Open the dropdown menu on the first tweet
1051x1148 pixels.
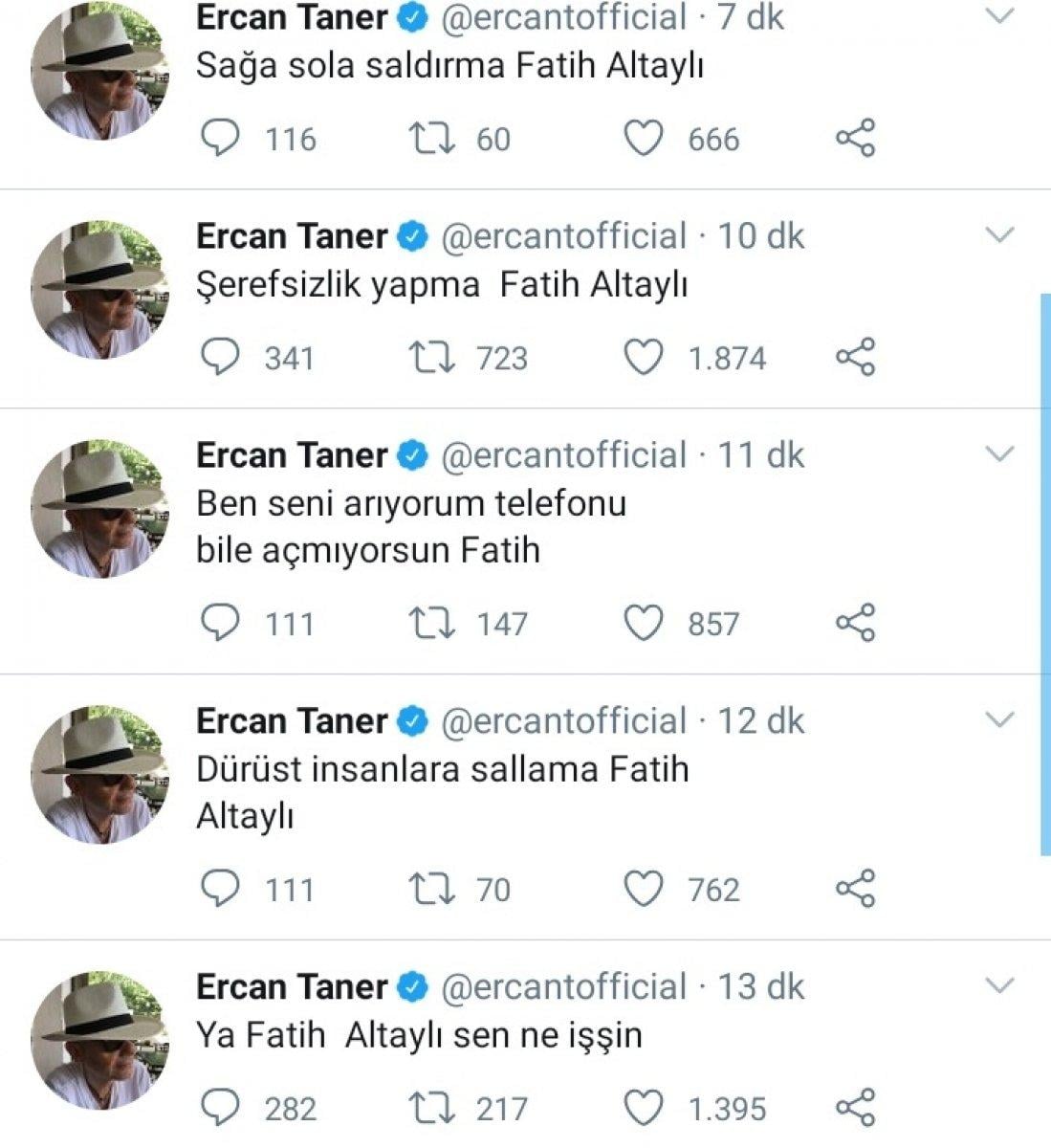(1001, 16)
